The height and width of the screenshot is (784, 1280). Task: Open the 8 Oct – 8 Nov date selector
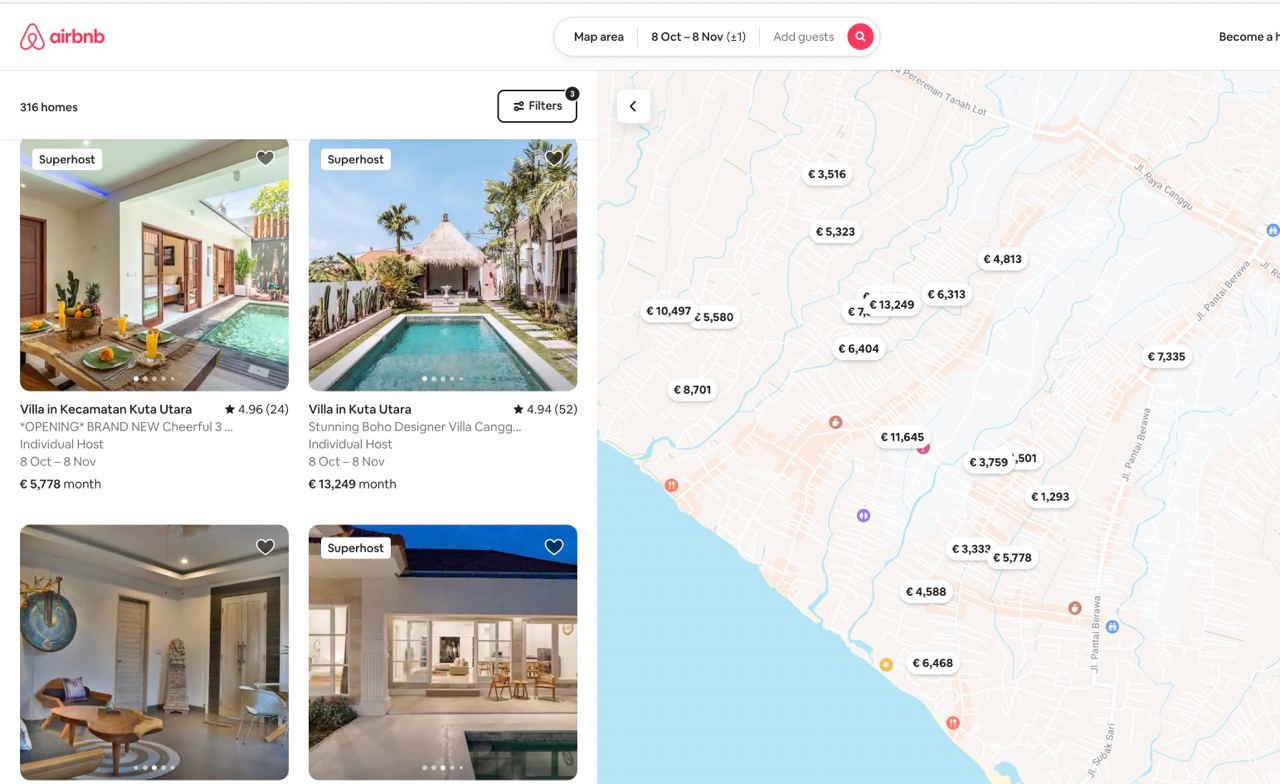pyautogui.click(x=698, y=37)
